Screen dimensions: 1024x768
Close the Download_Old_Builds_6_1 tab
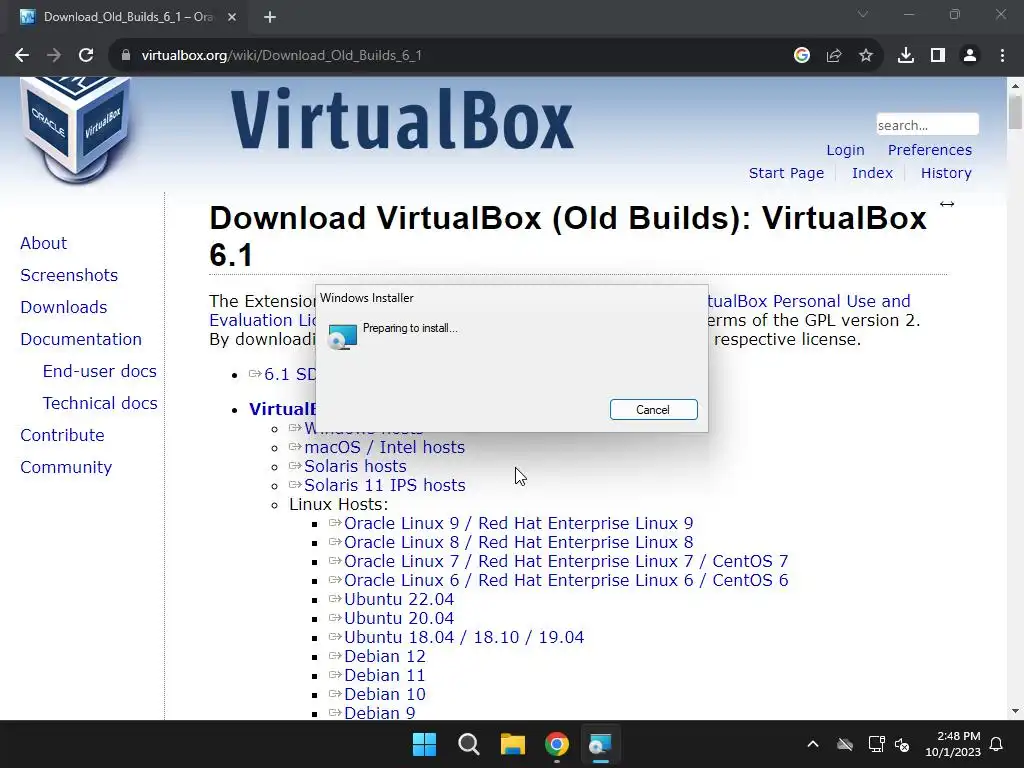[x=232, y=18]
